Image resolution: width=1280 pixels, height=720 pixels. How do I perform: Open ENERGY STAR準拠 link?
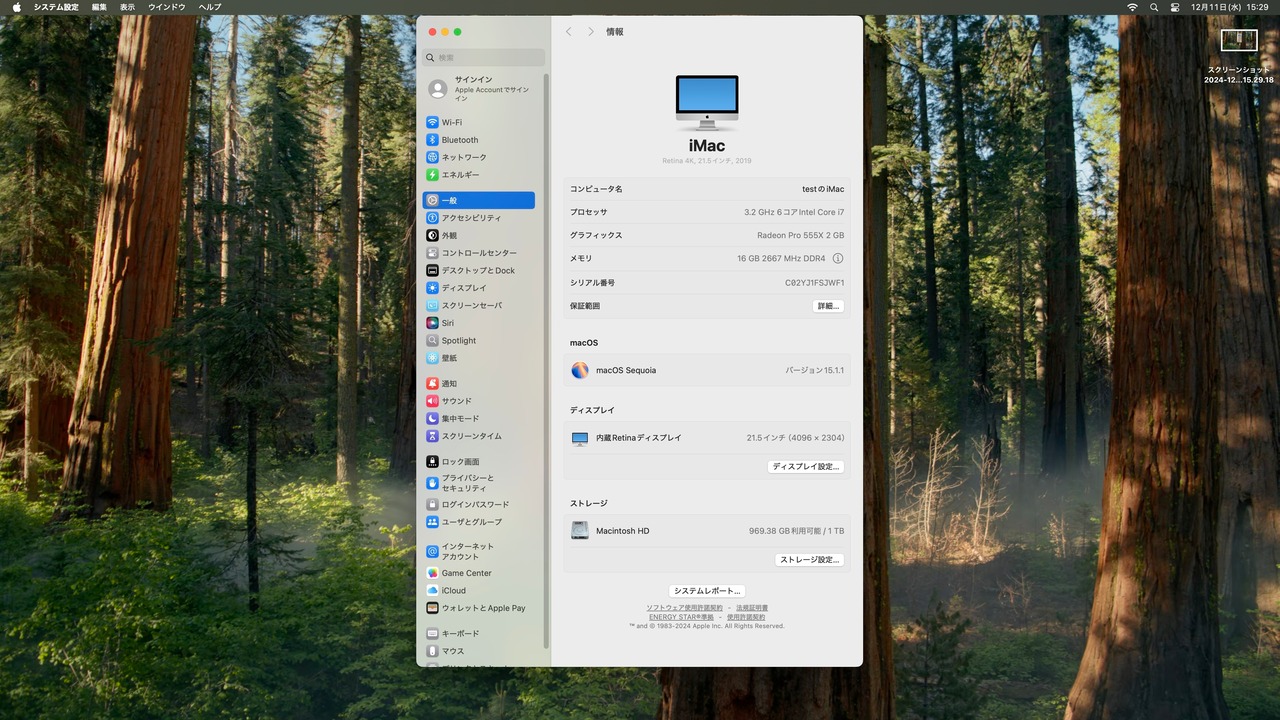pos(681,617)
